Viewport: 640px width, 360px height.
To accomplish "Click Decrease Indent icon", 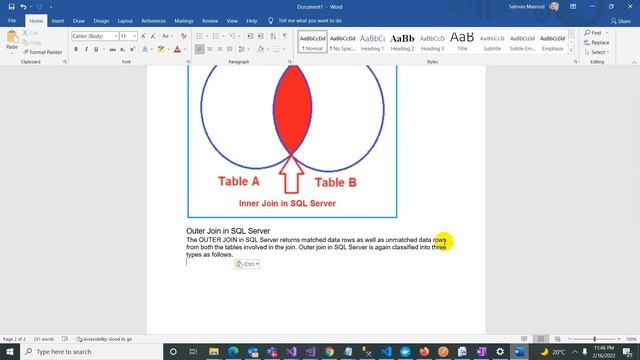I will tap(251, 36).
